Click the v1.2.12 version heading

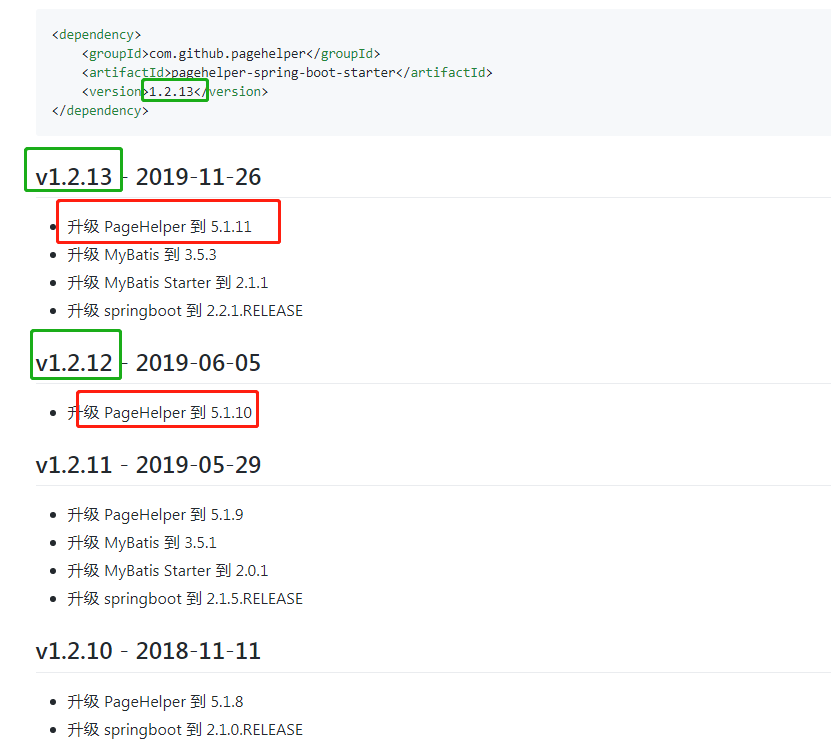(x=75, y=362)
